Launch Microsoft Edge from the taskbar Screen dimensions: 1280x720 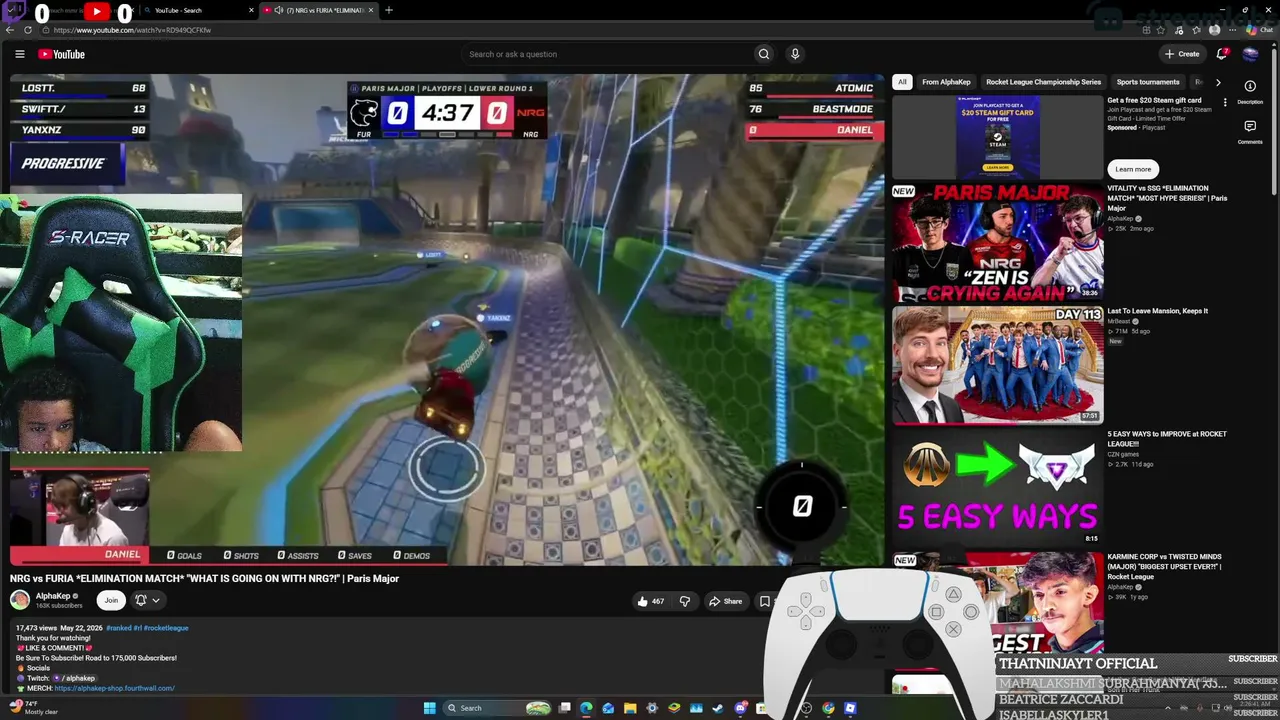586,708
